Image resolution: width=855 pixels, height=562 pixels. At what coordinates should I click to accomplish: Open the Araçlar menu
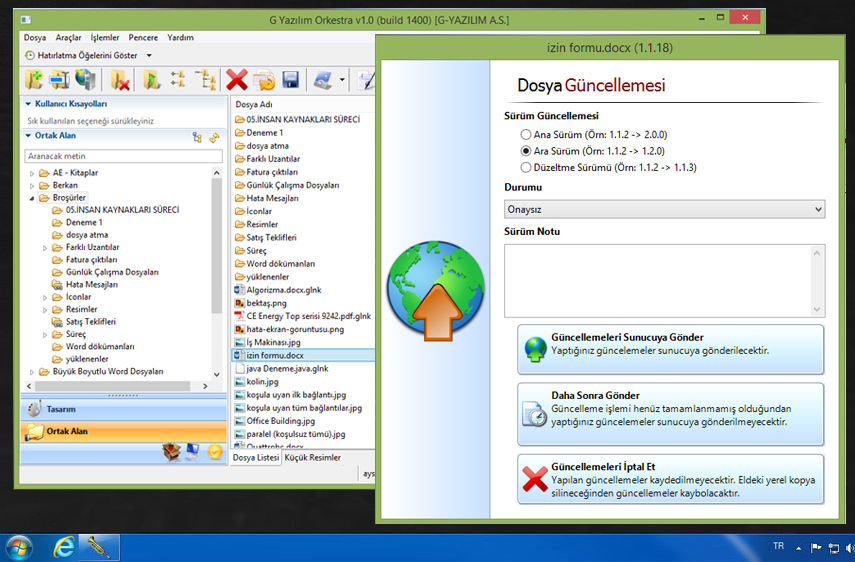pos(68,37)
